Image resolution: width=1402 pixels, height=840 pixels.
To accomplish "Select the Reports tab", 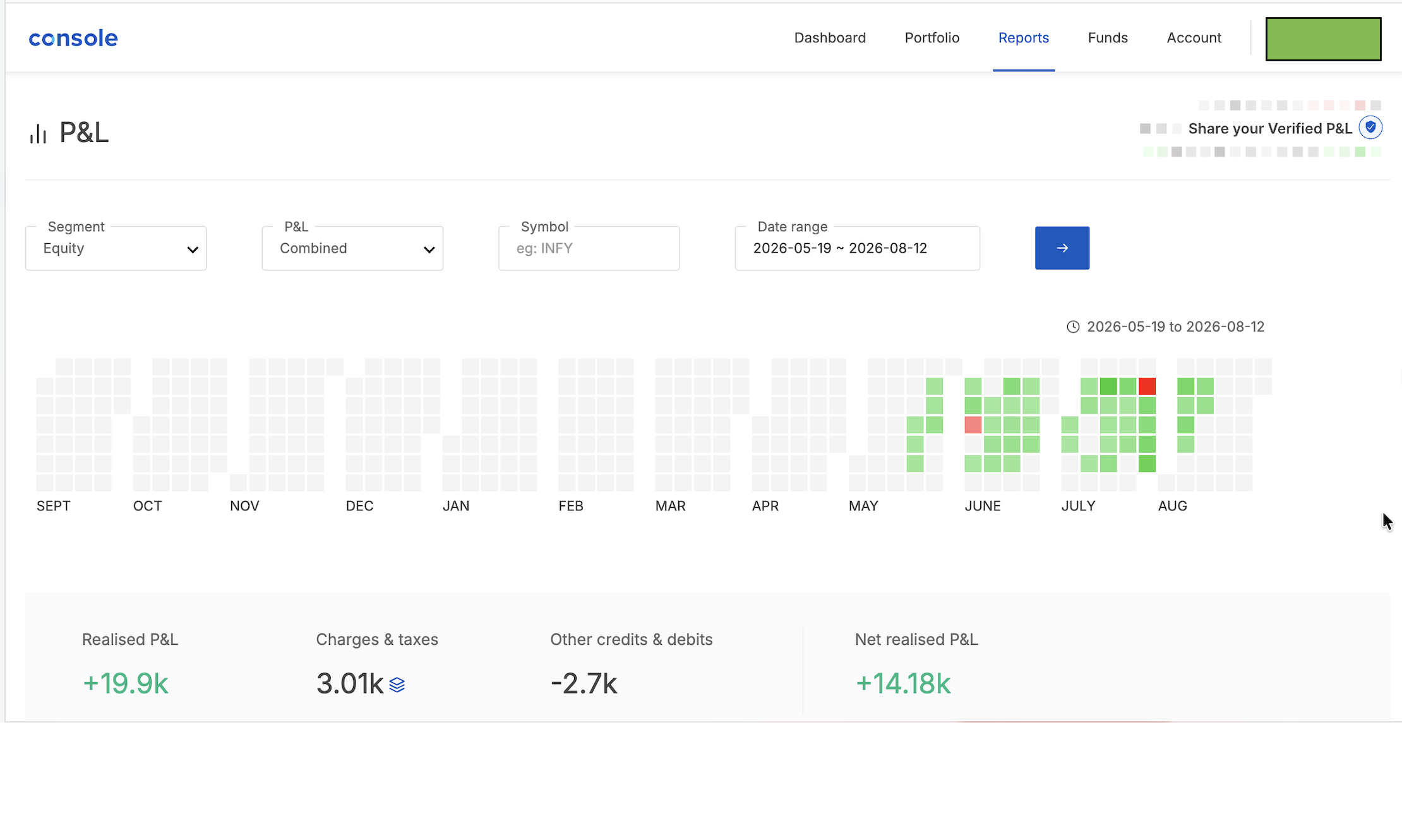I will pyautogui.click(x=1024, y=38).
